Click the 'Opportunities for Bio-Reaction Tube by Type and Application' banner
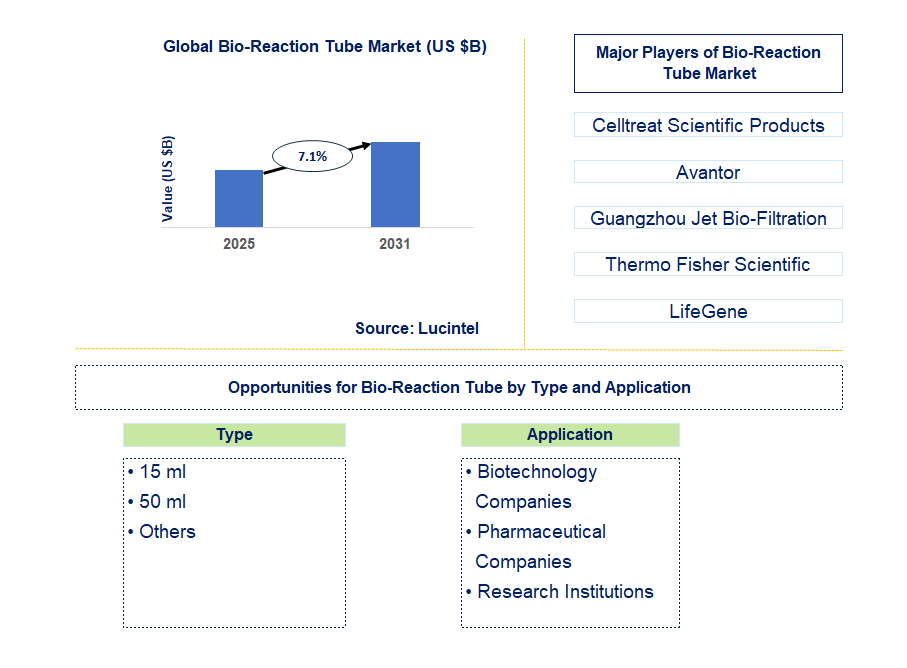The width and height of the screenshot is (907, 668). click(459, 387)
